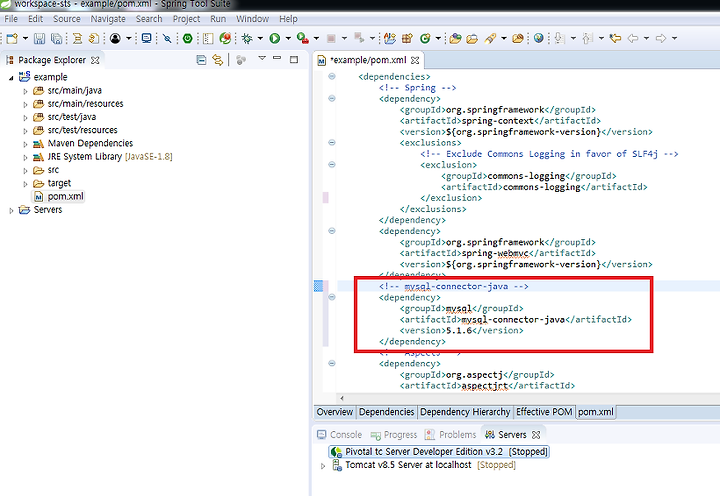Image resolution: width=720 pixels, height=496 pixels.
Task: Close the example/pom.xml editor tab
Action: coord(415,60)
